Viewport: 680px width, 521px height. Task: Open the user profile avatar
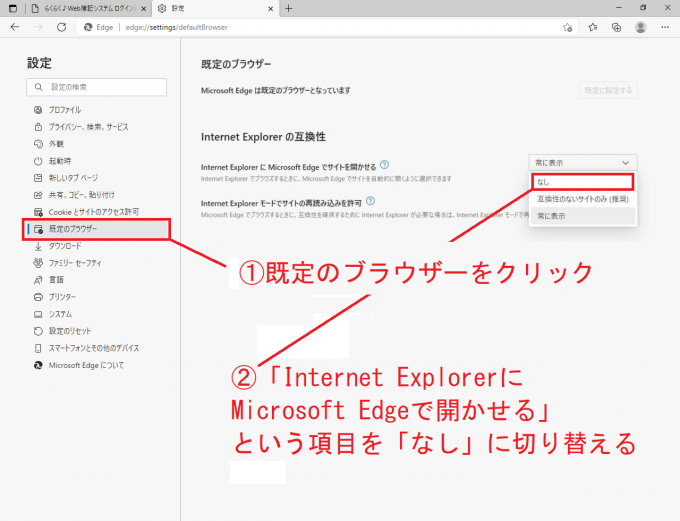click(x=641, y=27)
